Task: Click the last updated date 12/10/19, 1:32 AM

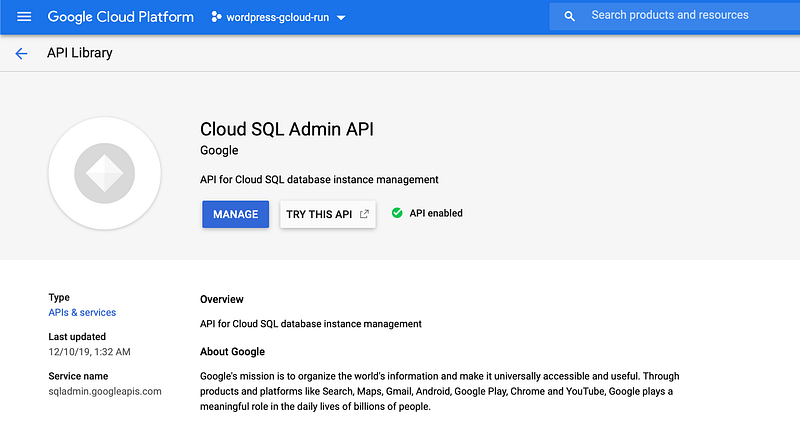Action: coord(89,352)
